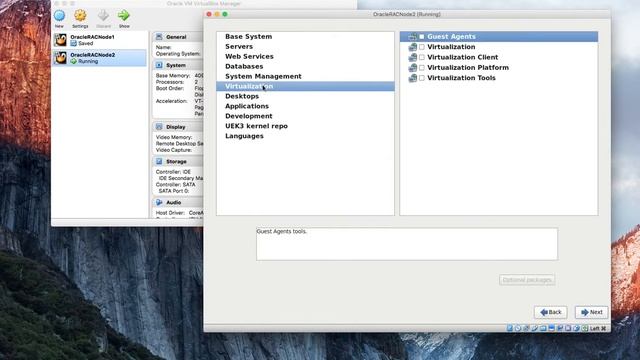
Task: Select OracleRACNode1 in VirtualBox Manager list
Action: click(100, 40)
